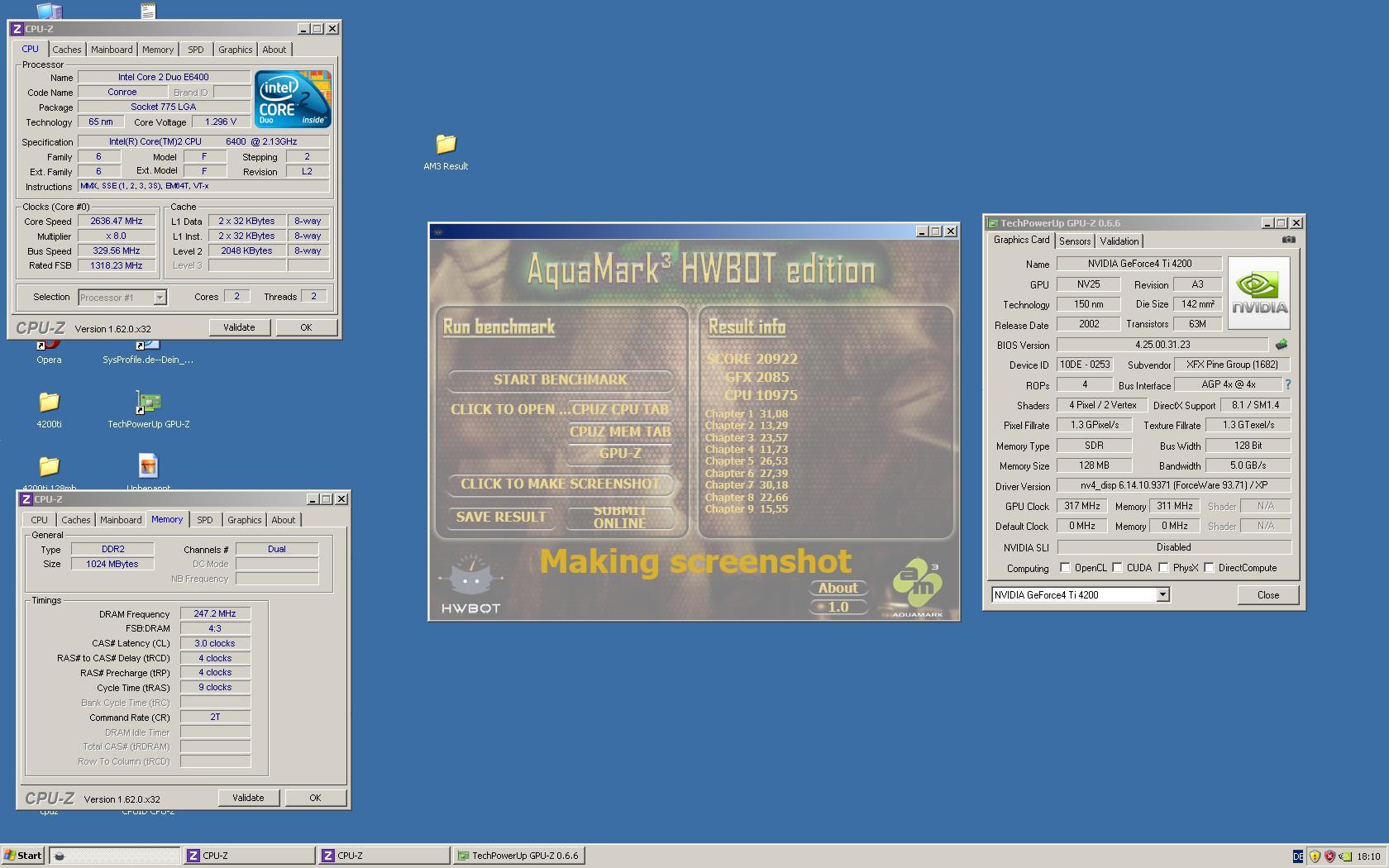Click SAVE RESULT in AquaMark
The height and width of the screenshot is (868, 1389).
pyautogui.click(x=501, y=517)
